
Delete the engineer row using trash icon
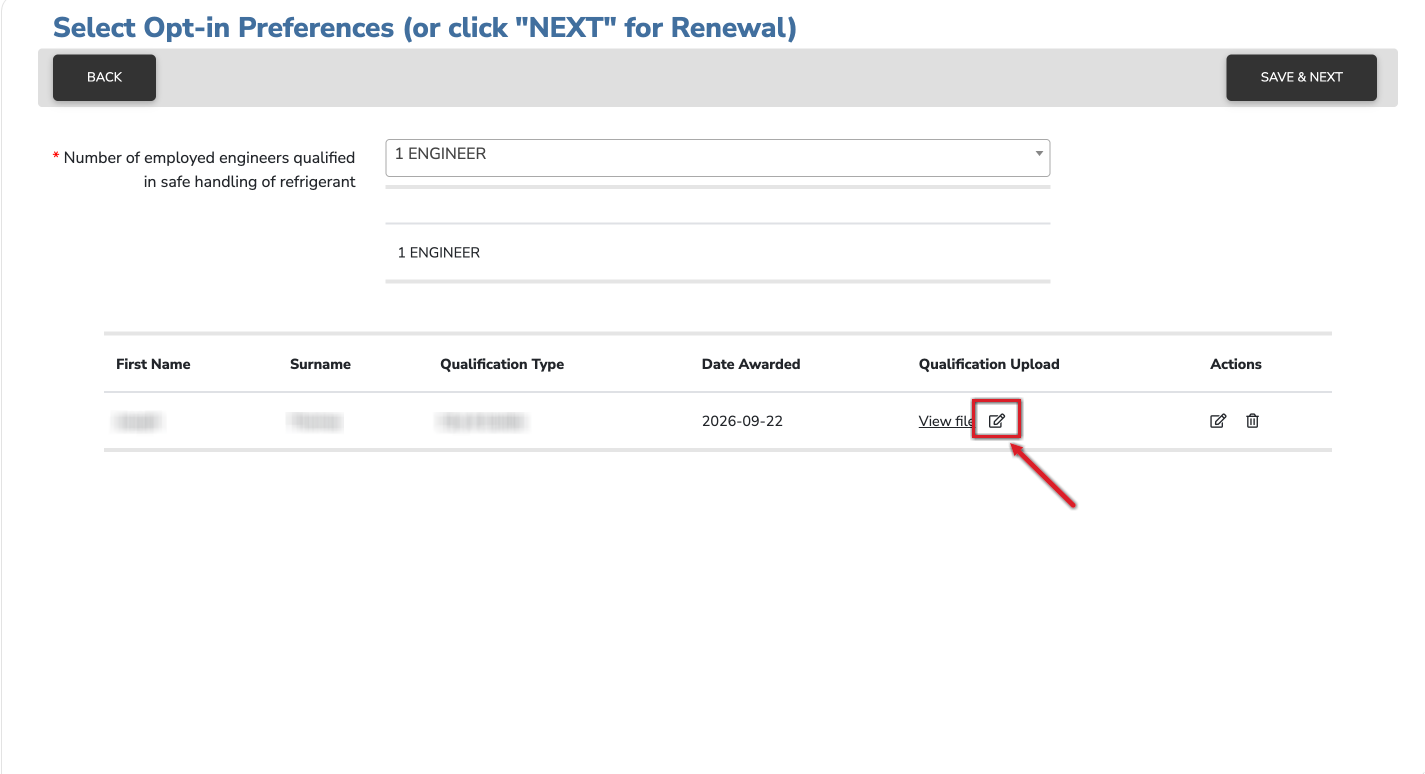tap(1252, 421)
